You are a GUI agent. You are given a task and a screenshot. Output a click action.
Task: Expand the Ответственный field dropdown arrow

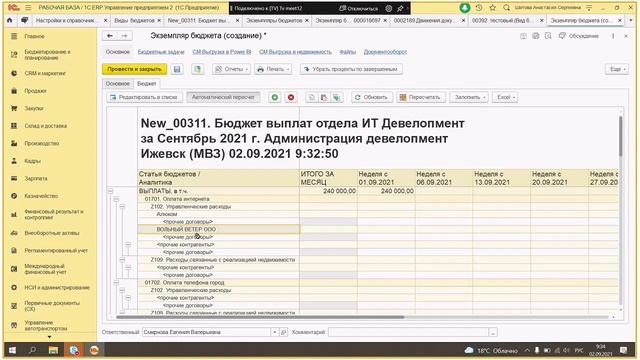pyautogui.click(x=275, y=332)
